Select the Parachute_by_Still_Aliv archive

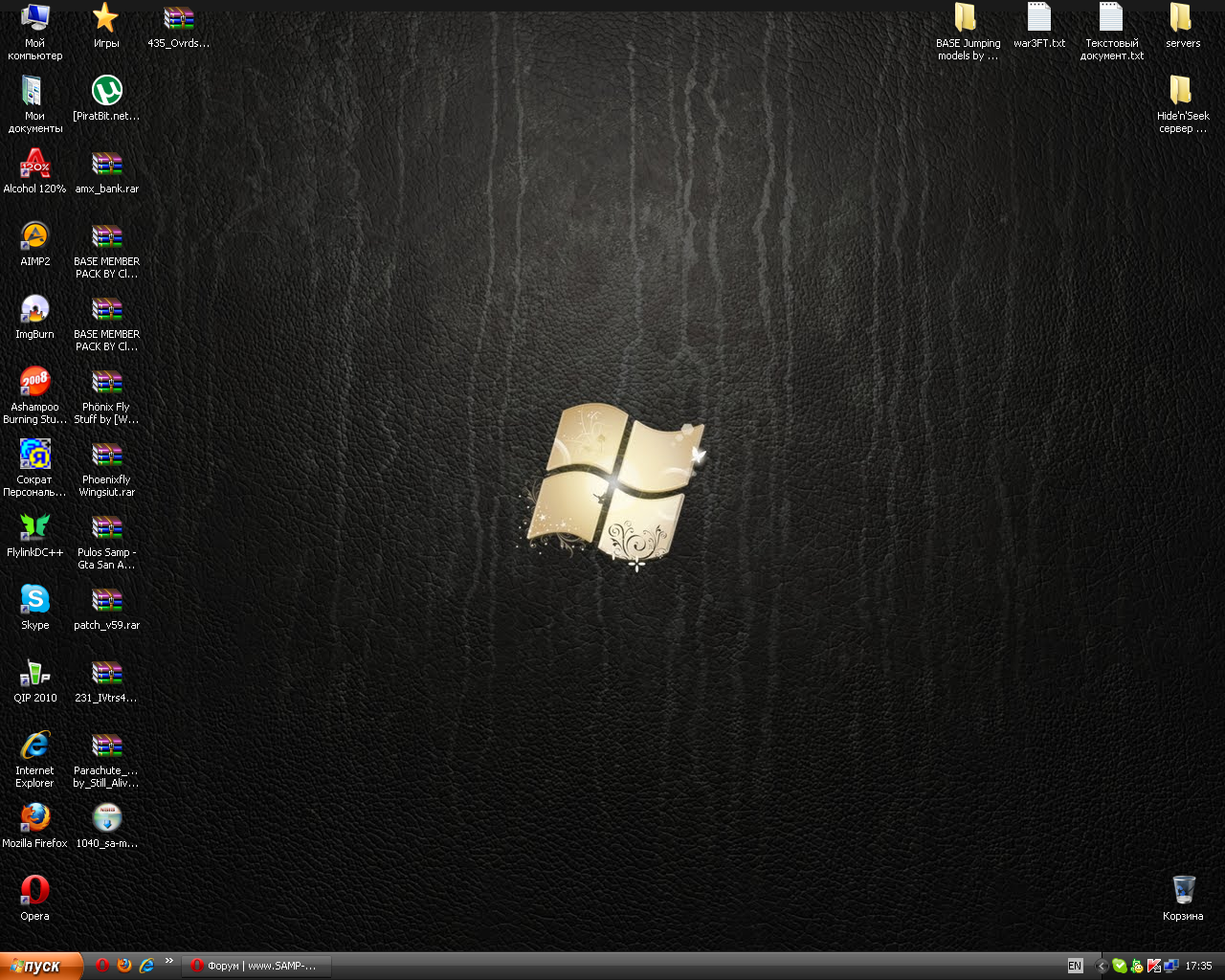[x=106, y=759]
